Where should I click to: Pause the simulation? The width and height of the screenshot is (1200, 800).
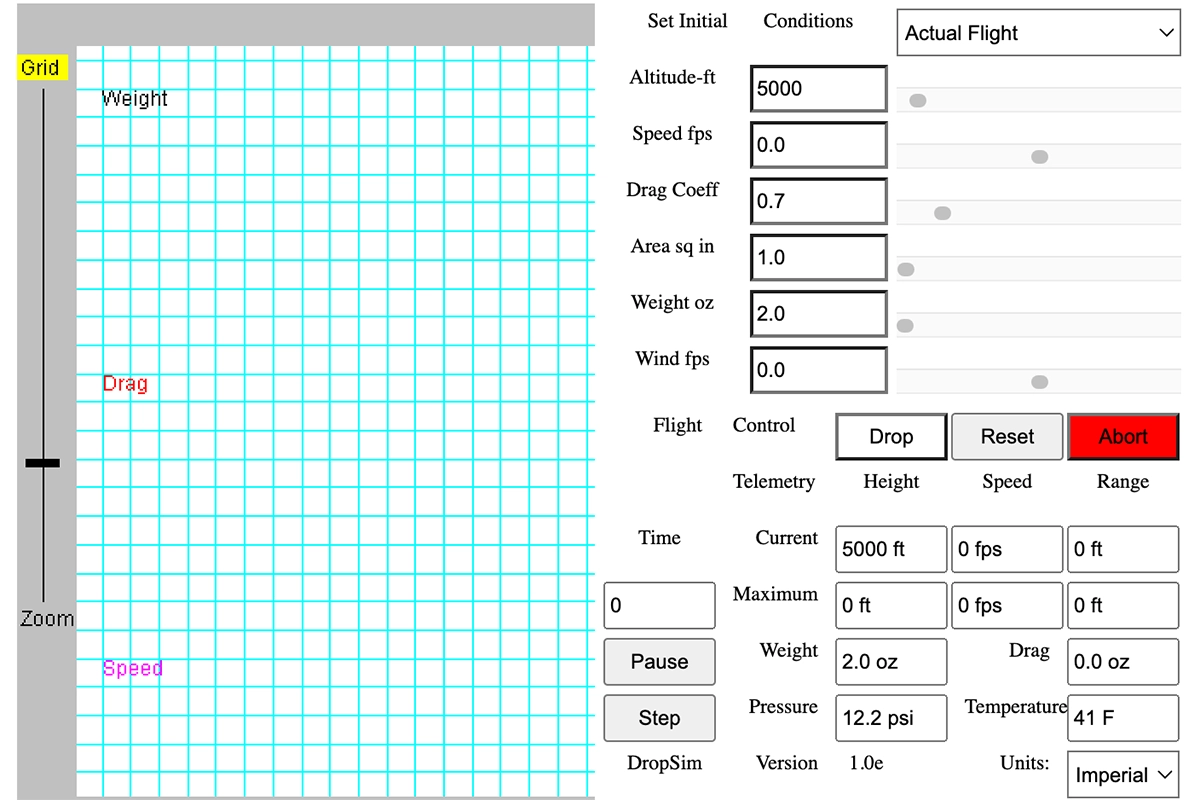pos(659,662)
